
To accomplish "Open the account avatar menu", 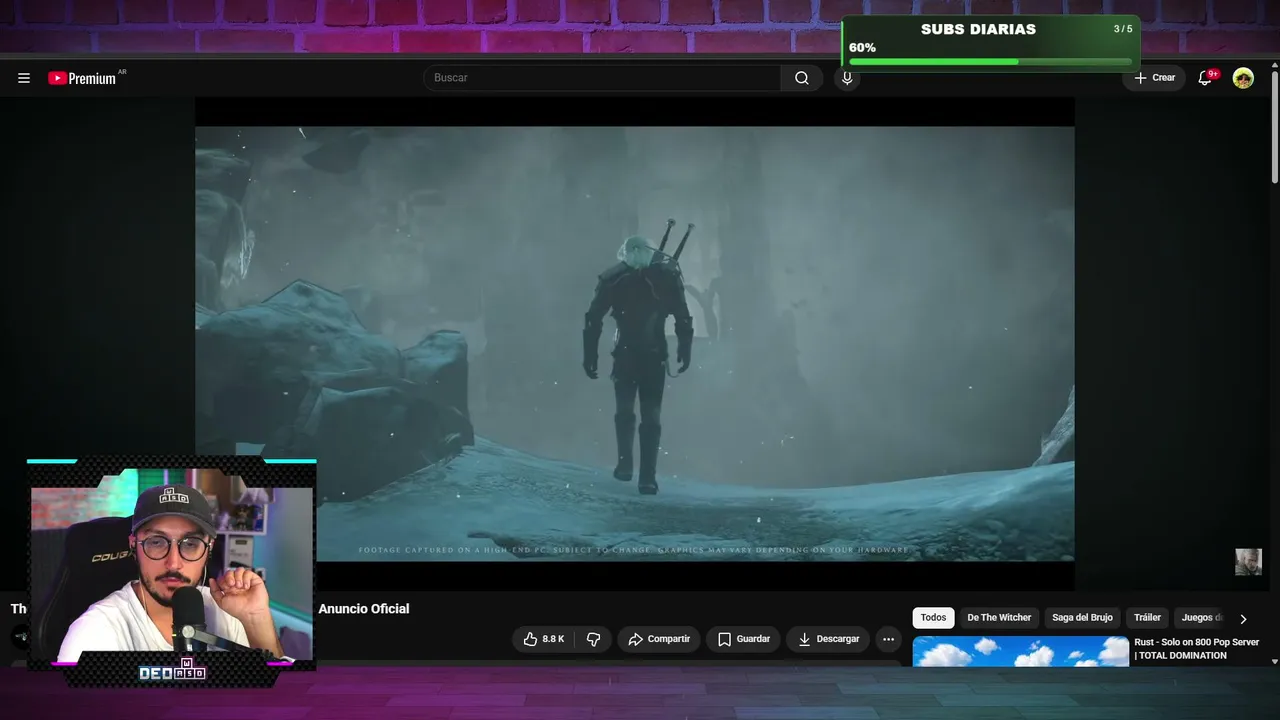I will click(1243, 78).
